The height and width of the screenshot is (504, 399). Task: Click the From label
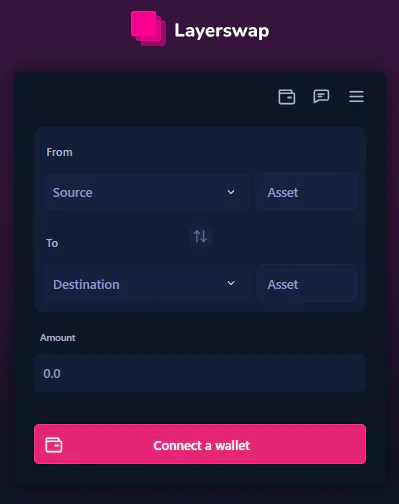click(59, 152)
